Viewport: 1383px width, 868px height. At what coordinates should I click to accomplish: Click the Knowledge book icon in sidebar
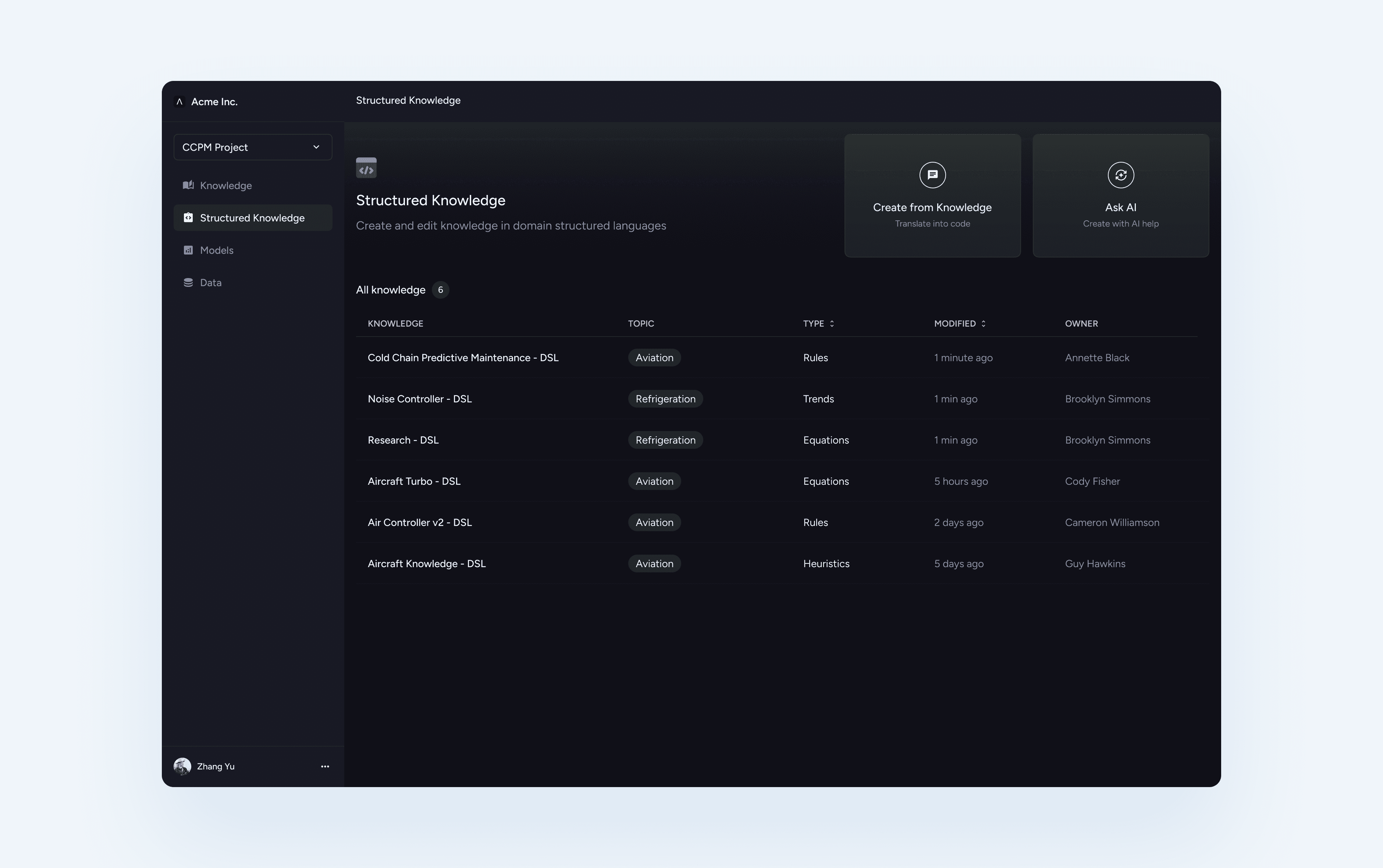(188, 185)
